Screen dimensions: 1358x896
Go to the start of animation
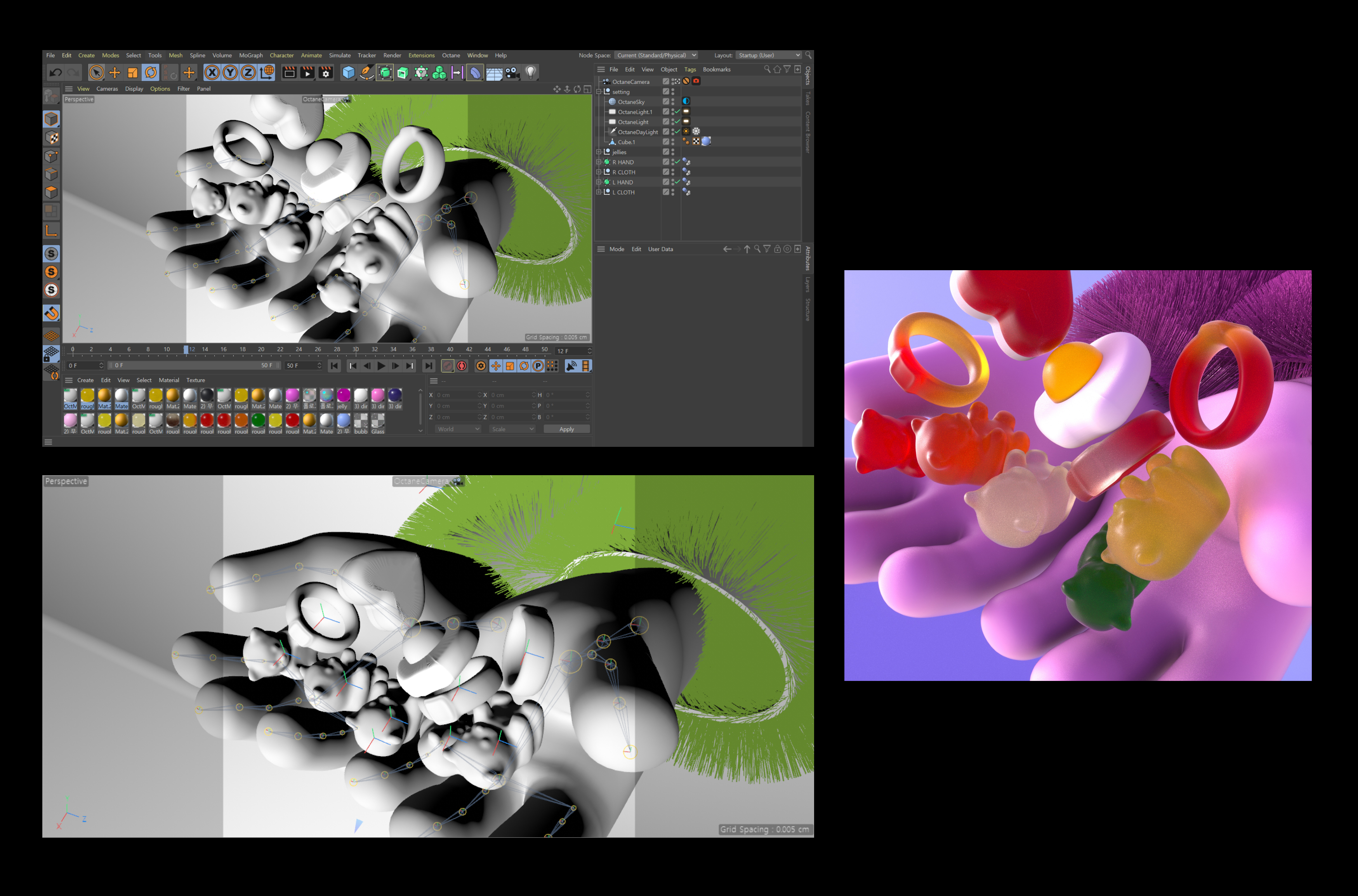pos(335,366)
